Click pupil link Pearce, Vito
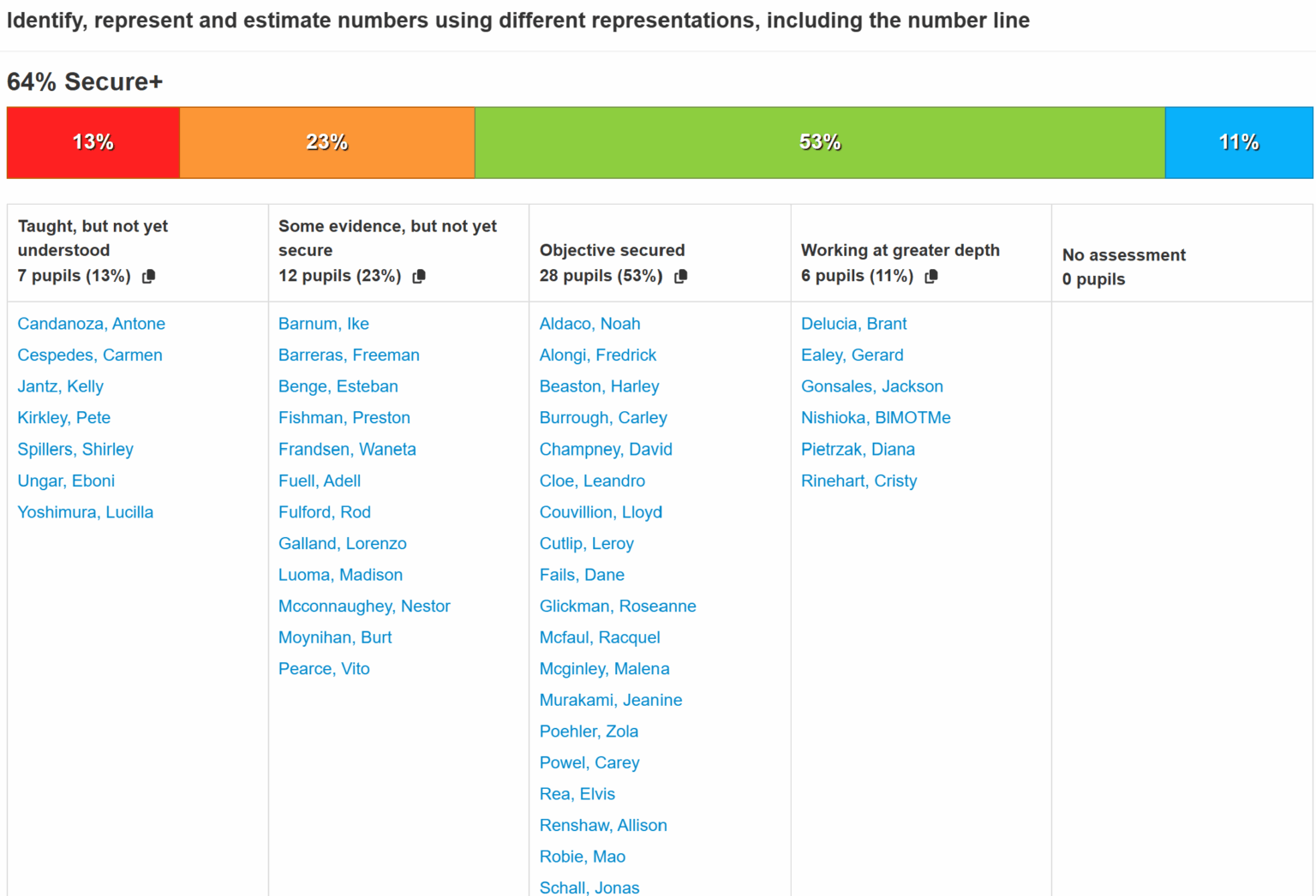Screen dimensions: 1316x896 [x=324, y=669]
